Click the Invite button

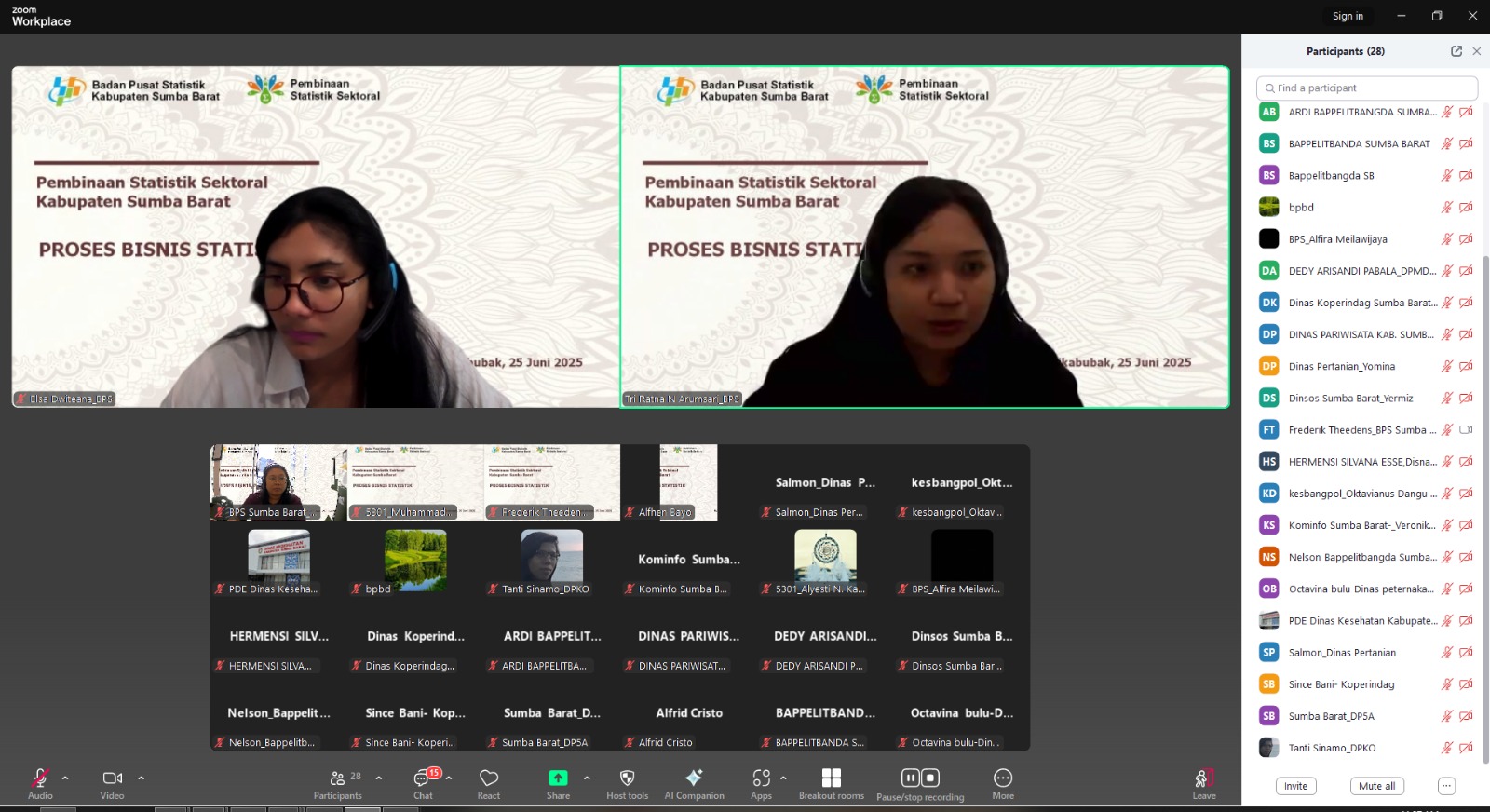tap(1295, 786)
